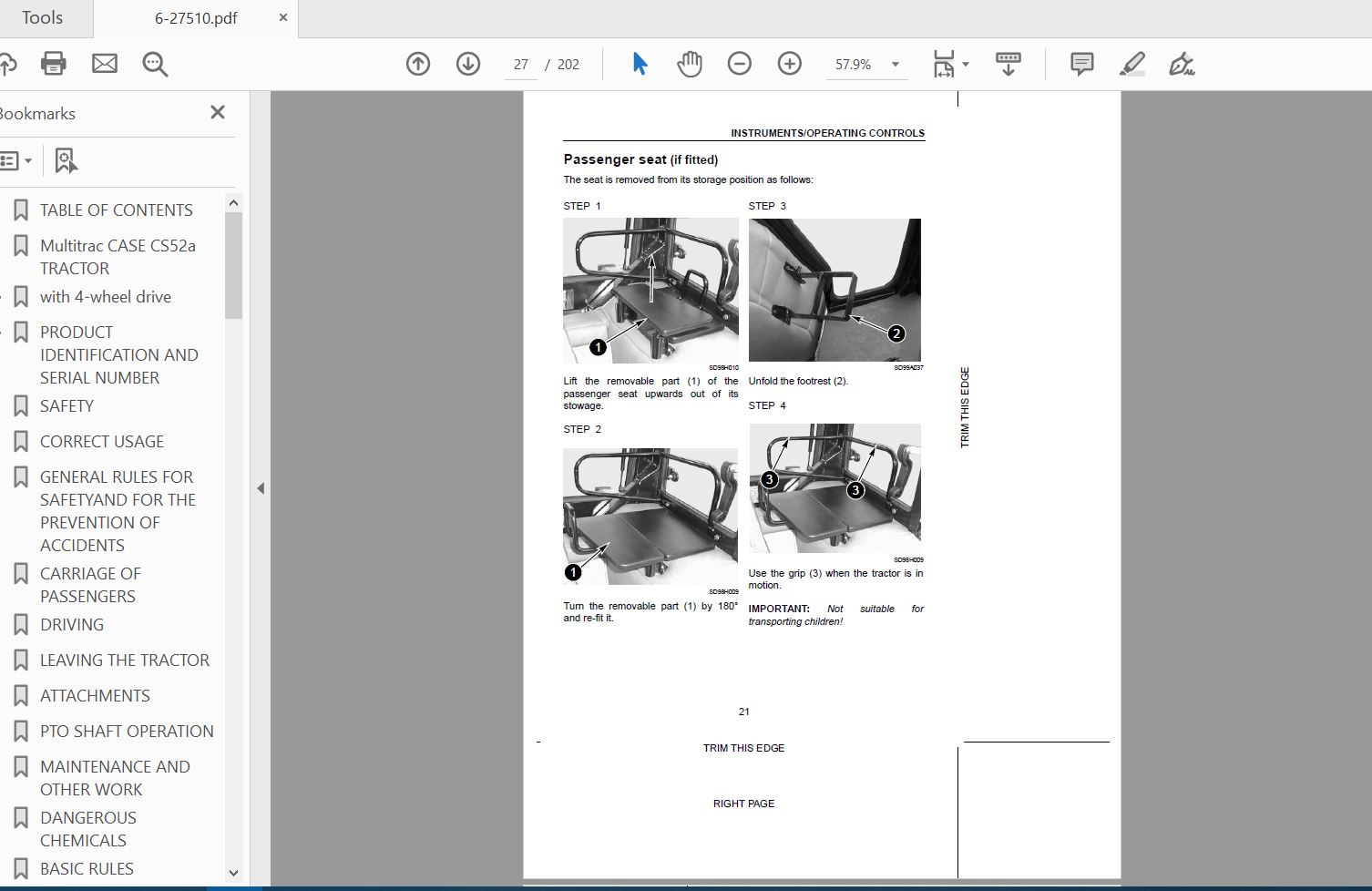Activate the Hand pan tool
1372x891 pixels.
coord(690,64)
